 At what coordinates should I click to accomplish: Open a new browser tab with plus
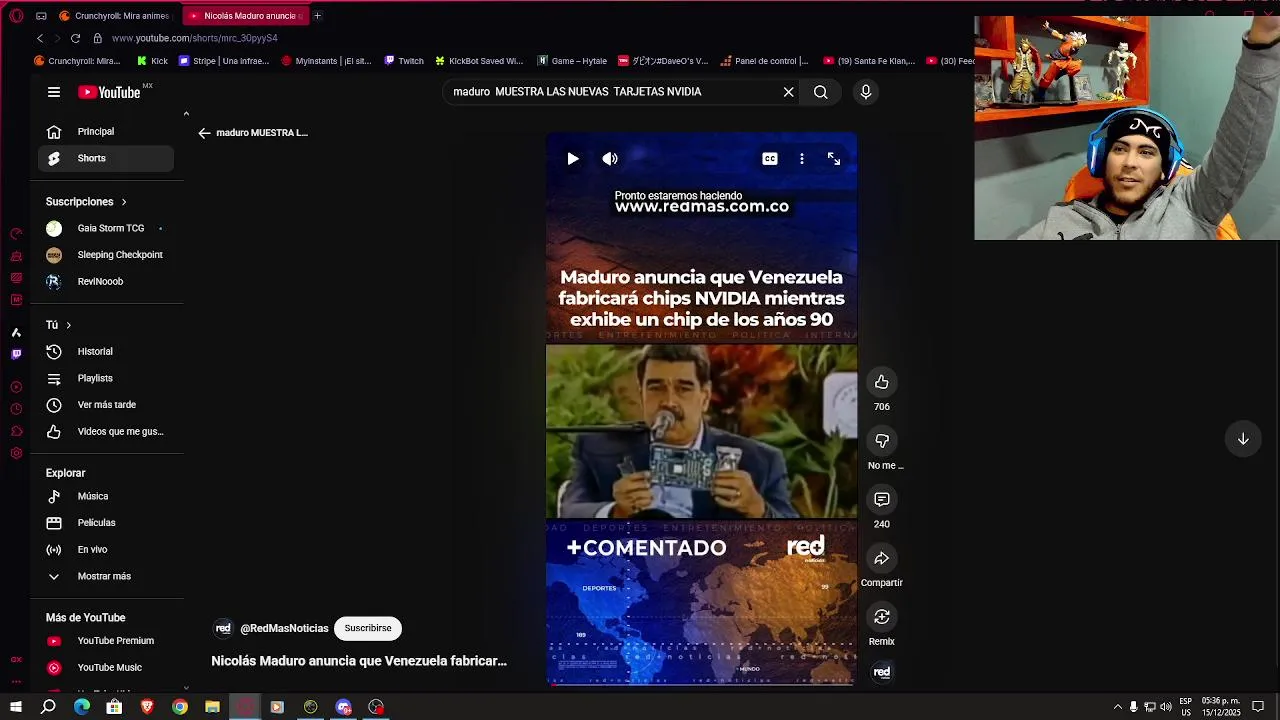coord(318,16)
